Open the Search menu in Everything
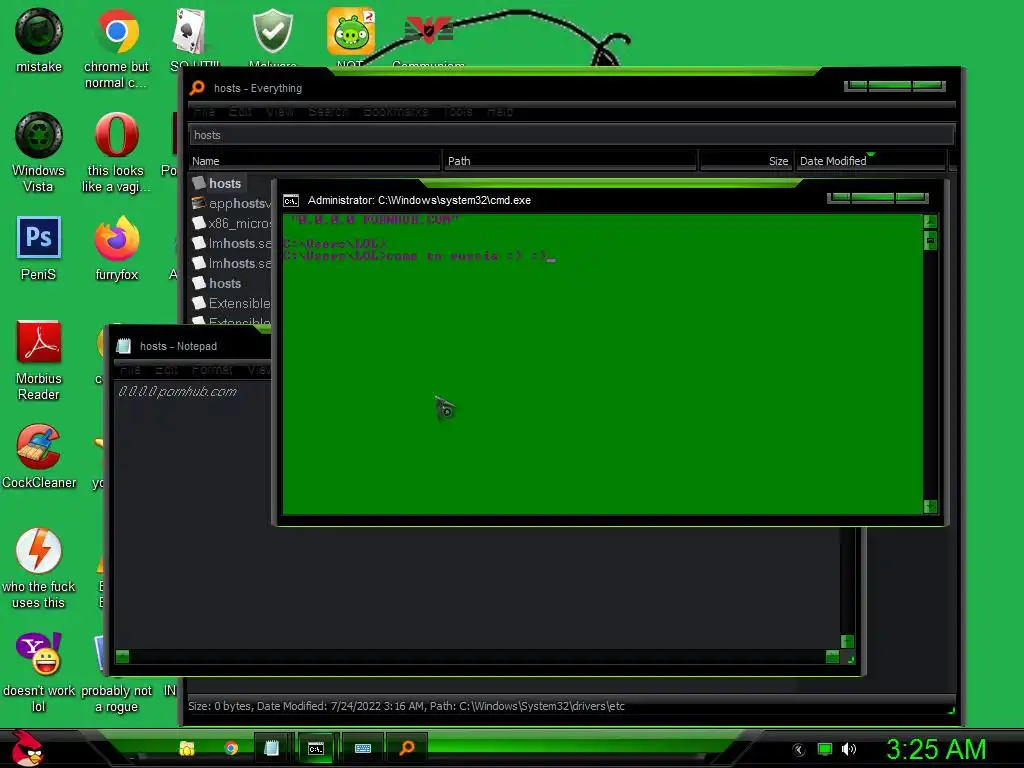This screenshot has height=768, width=1024. [x=328, y=111]
